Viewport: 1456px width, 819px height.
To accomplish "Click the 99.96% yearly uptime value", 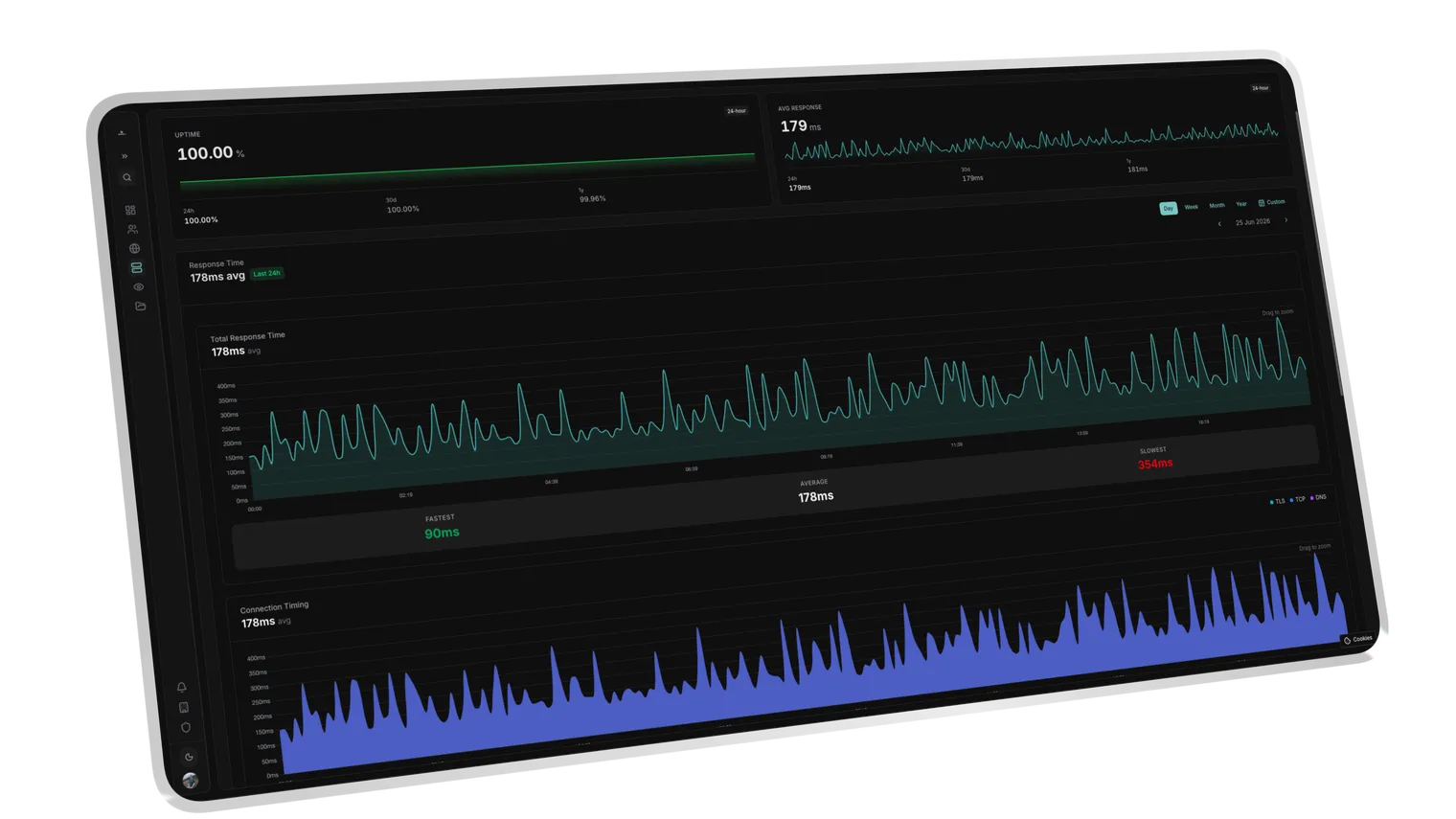I will coord(592,199).
